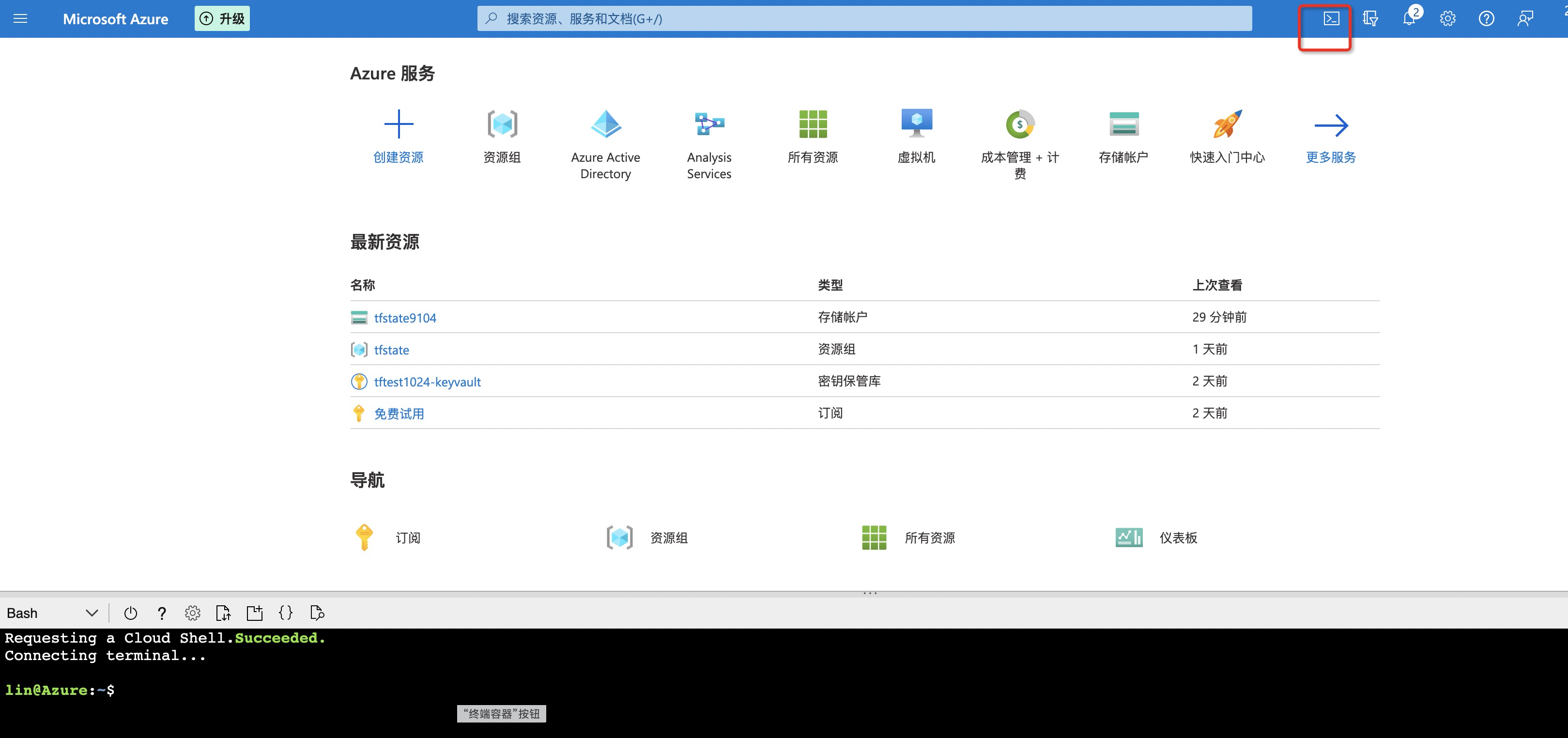This screenshot has width=1568, height=738.
Task: Open the notifications bell
Action: [1409, 19]
